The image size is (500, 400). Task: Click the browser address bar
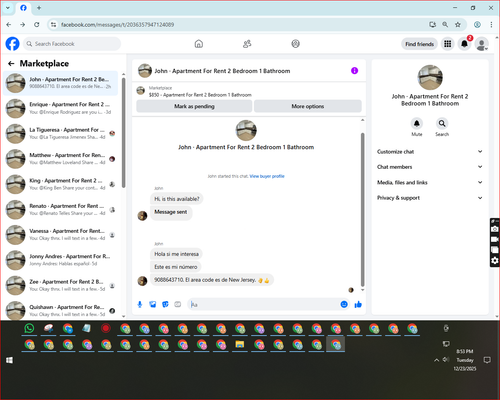(240, 25)
